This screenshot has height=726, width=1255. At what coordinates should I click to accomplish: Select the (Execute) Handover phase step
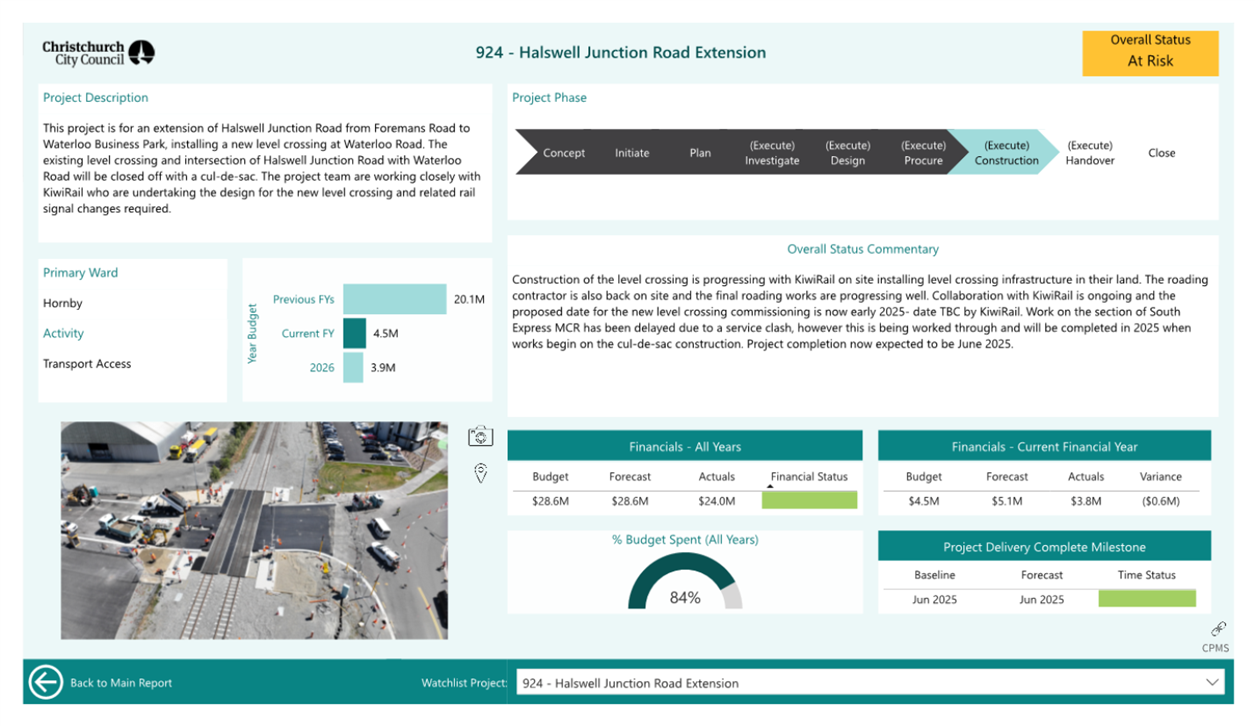(1089, 153)
